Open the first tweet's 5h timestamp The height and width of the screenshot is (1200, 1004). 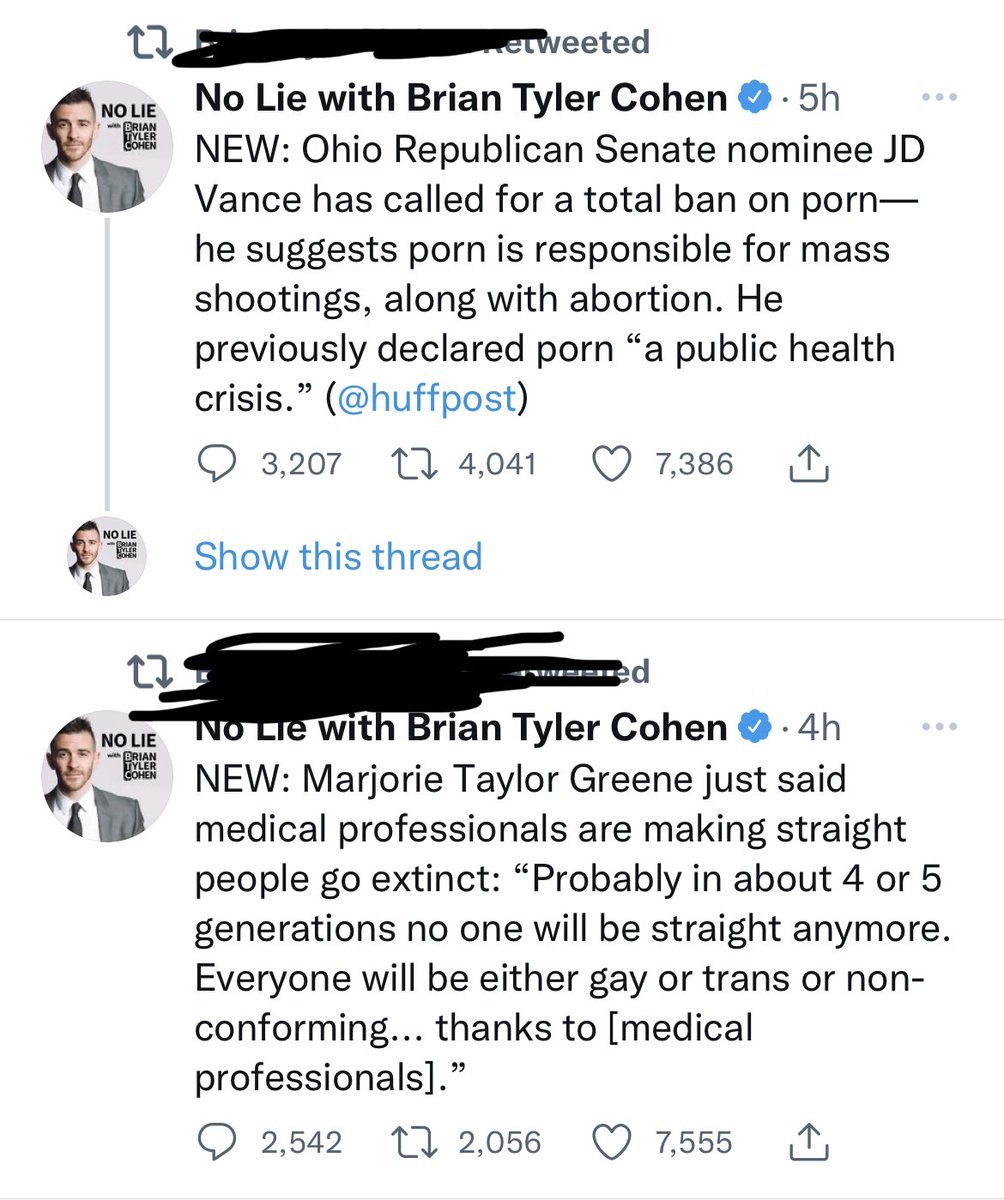820,99
